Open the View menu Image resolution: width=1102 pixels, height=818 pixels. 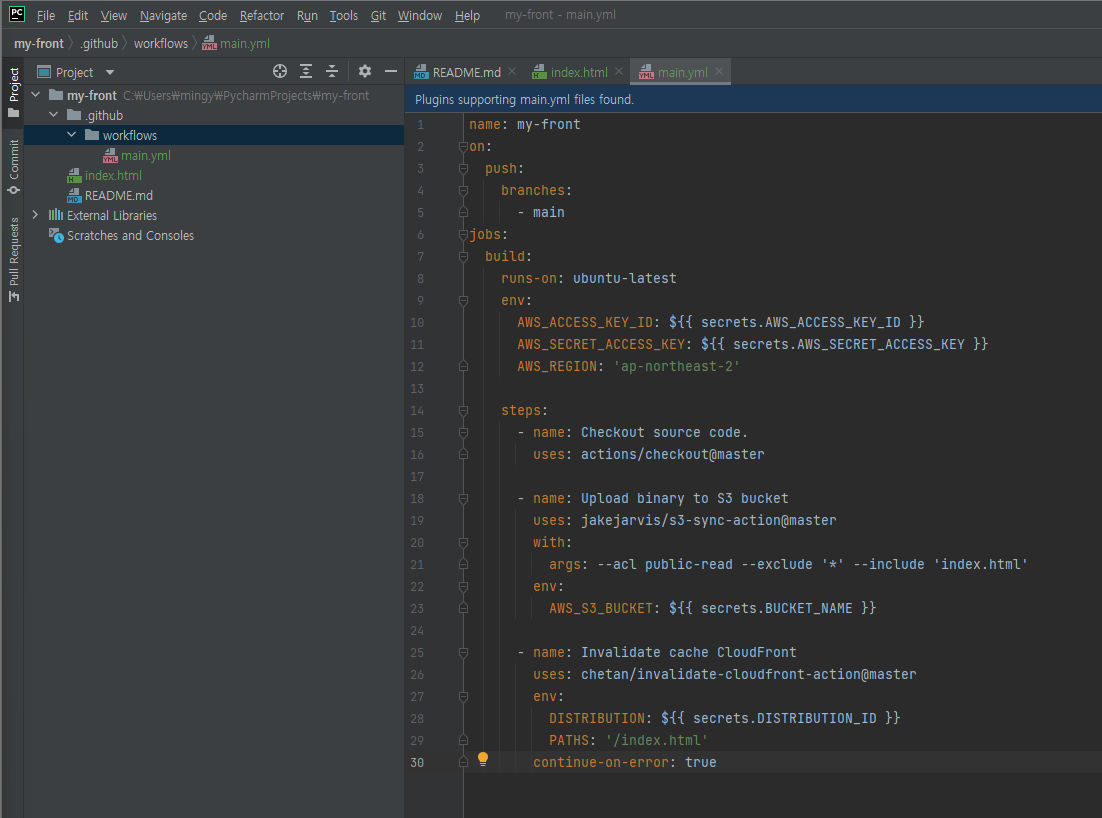tap(113, 15)
